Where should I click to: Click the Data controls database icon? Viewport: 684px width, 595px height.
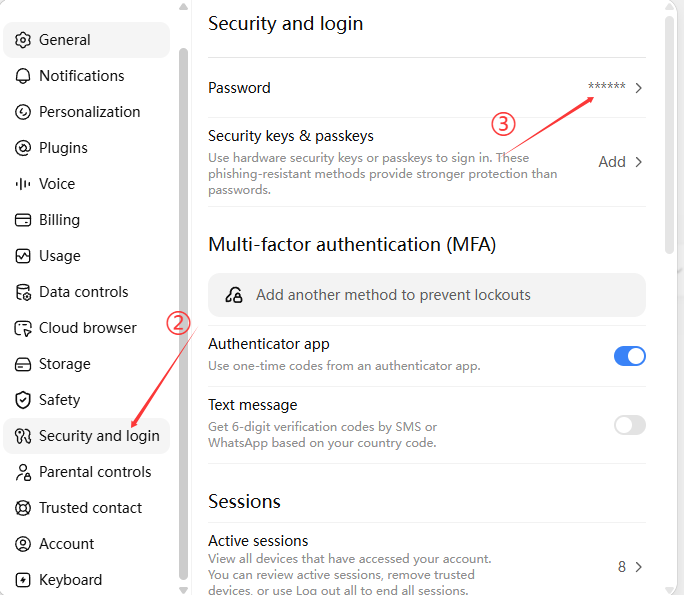coord(23,292)
